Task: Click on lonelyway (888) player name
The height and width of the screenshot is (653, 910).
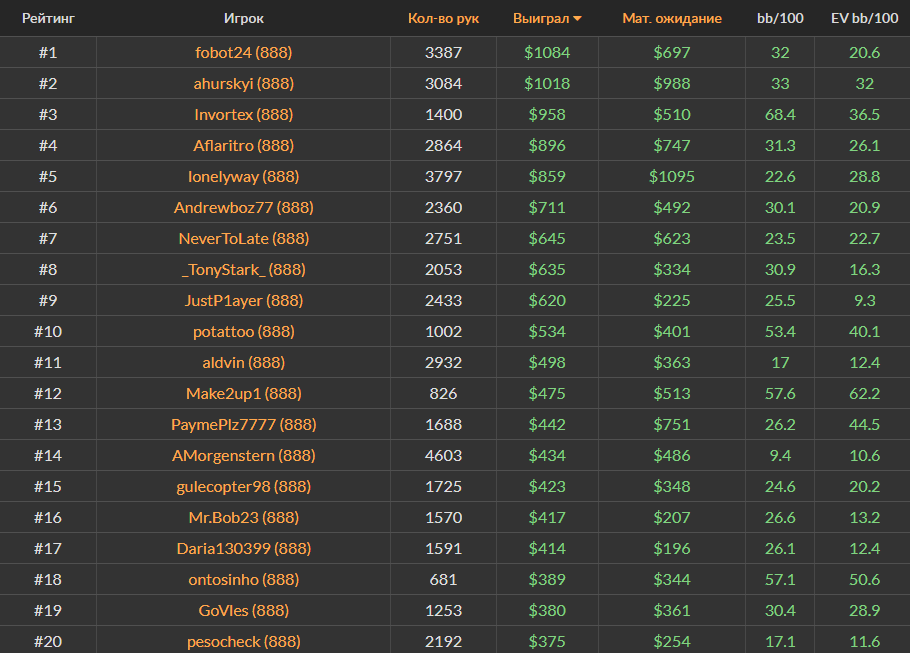Action: [x=243, y=176]
